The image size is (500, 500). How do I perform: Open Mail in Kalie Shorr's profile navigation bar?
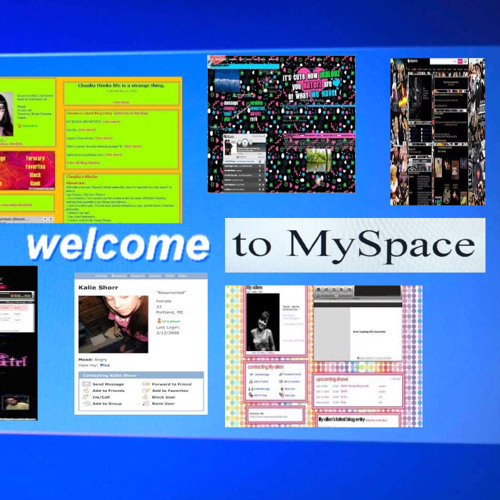pyautogui.click(x=183, y=276)
